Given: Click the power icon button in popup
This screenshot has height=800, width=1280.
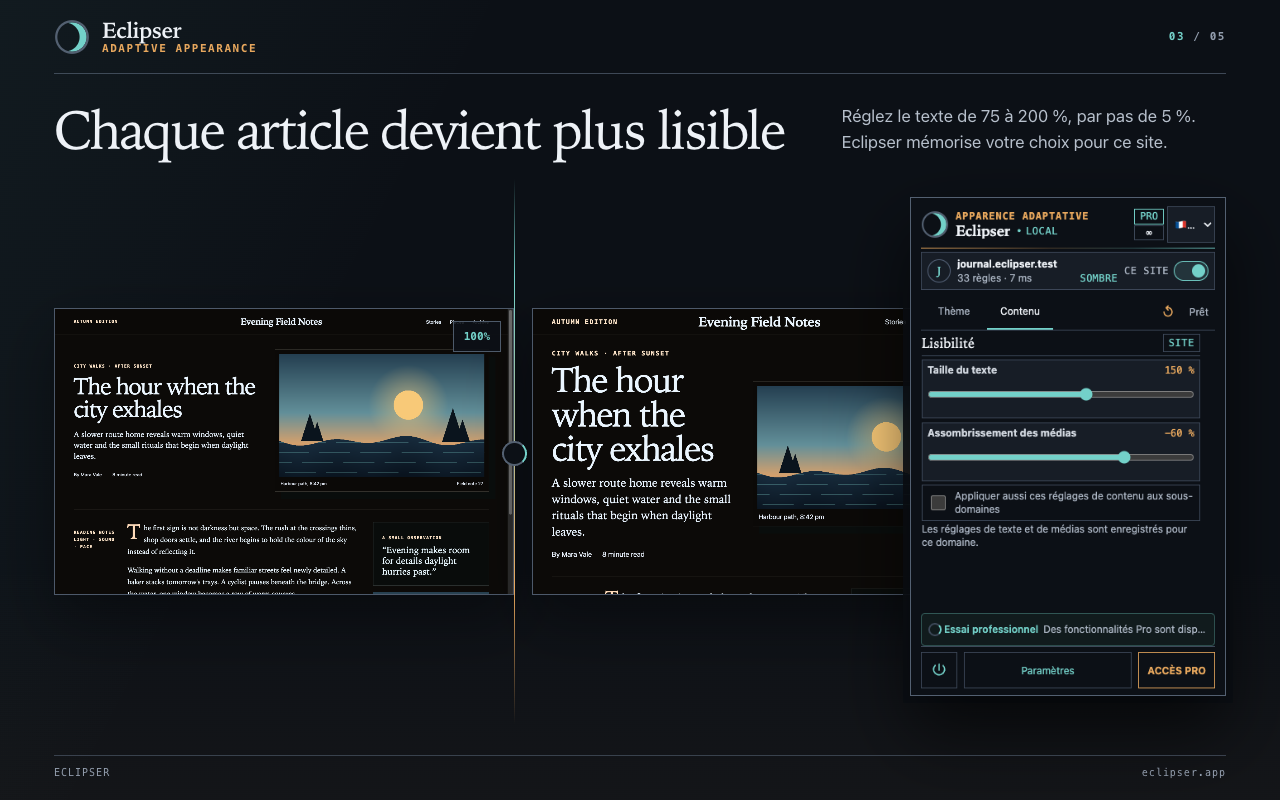Looking at the screenshot, I should [939, 670].
